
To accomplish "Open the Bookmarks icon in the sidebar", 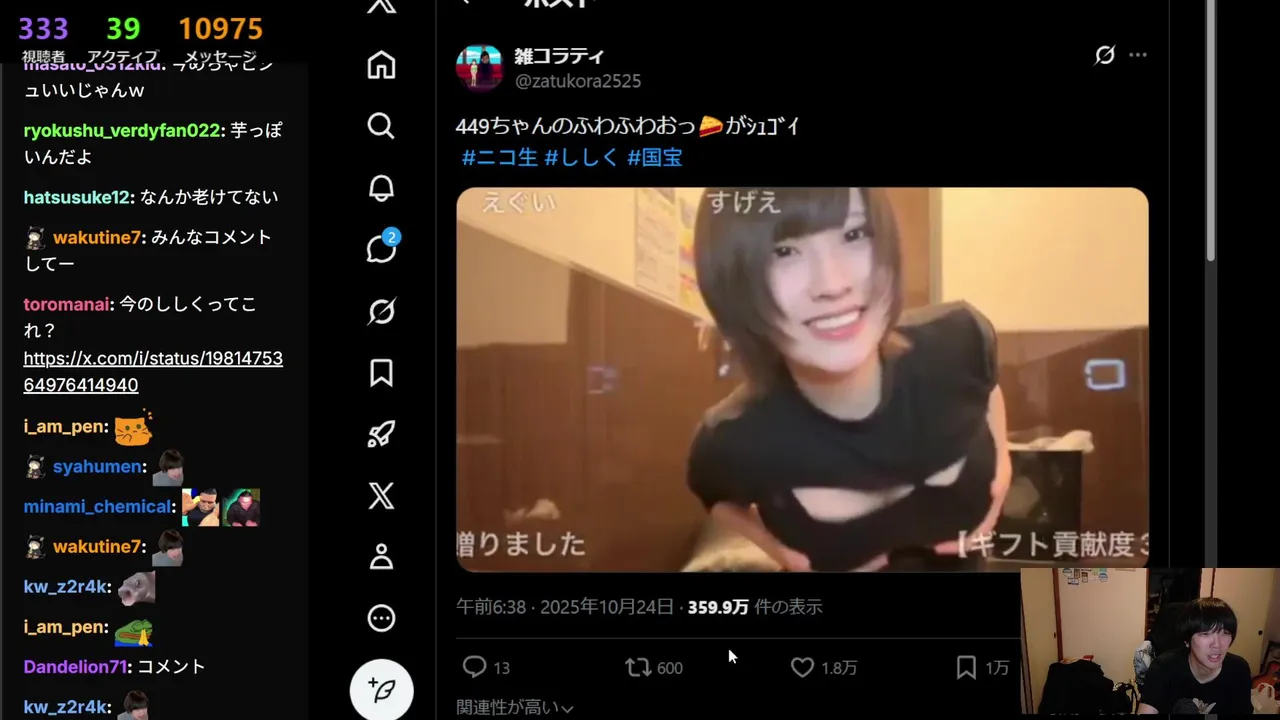I will click(381, 373).
